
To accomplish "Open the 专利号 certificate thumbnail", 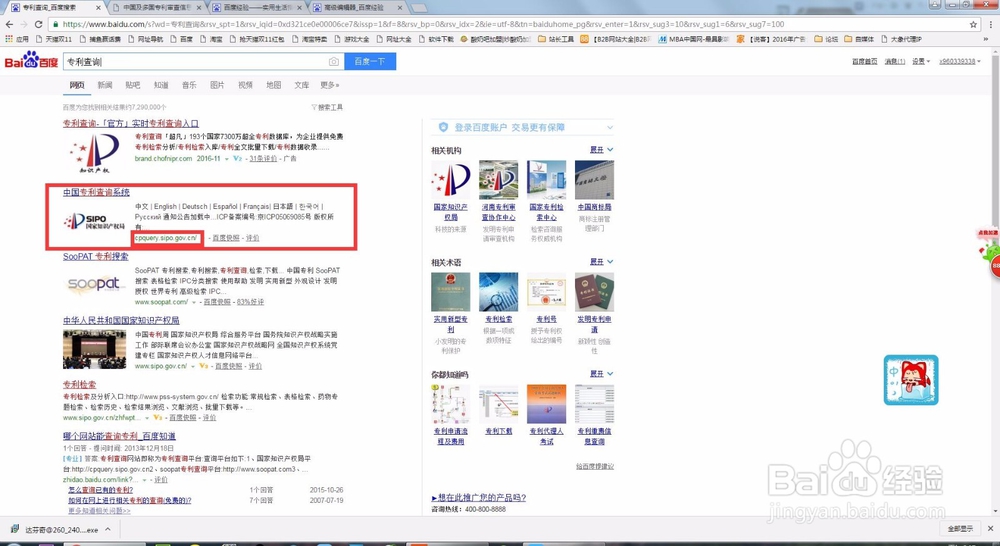I will pos(547,292).
